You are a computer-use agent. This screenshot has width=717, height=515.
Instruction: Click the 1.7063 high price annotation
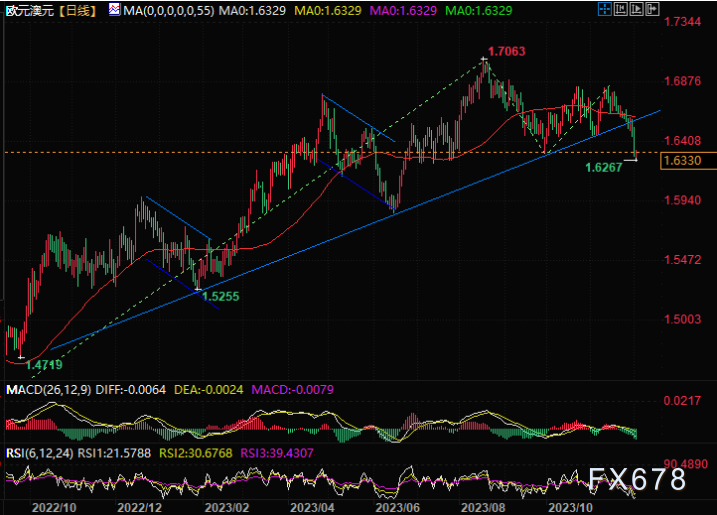point(507,51)
